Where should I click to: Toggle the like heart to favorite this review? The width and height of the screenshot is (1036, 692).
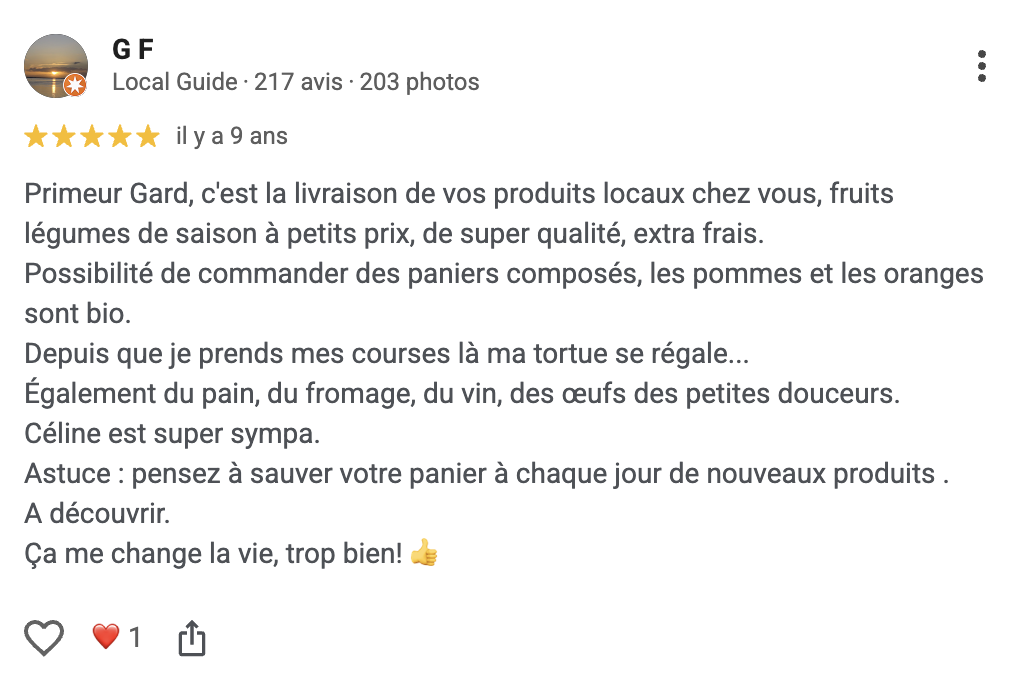(x=43, y=636)
